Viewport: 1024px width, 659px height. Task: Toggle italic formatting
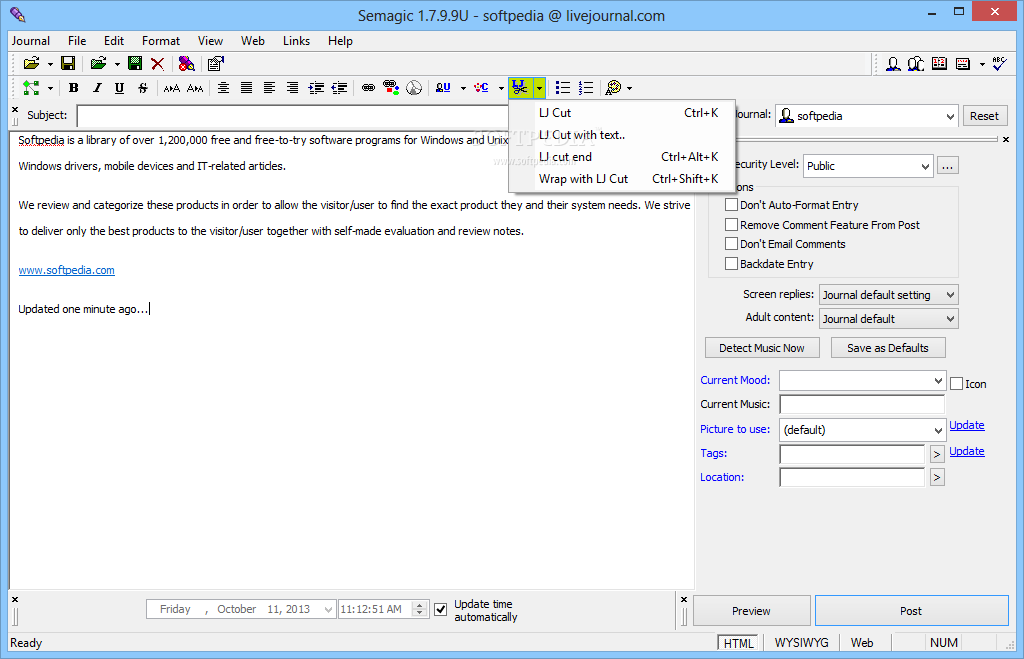click(97, 88)
